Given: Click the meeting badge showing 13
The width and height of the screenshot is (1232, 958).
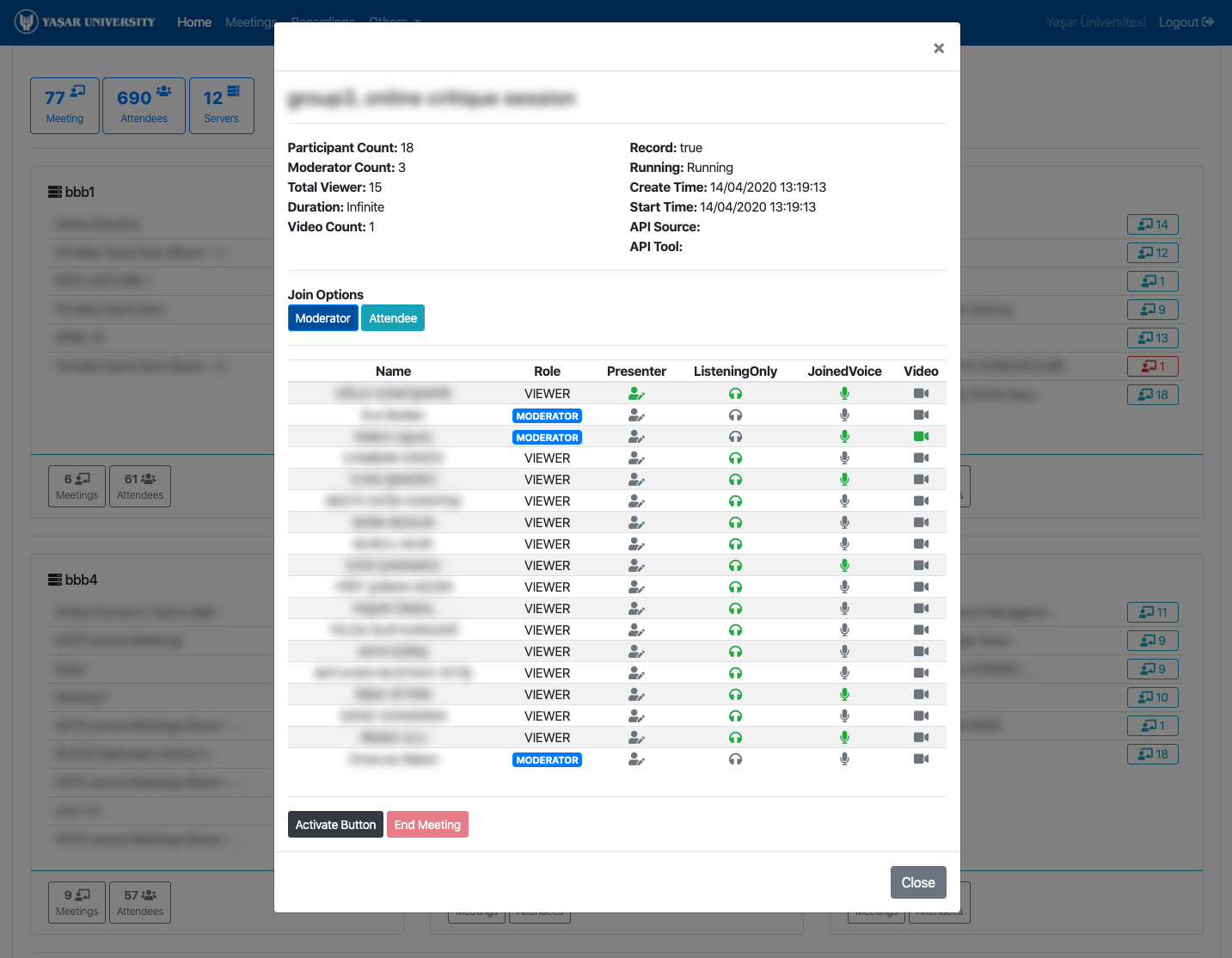Looking at the screenshot, I should click(1152, 338).
